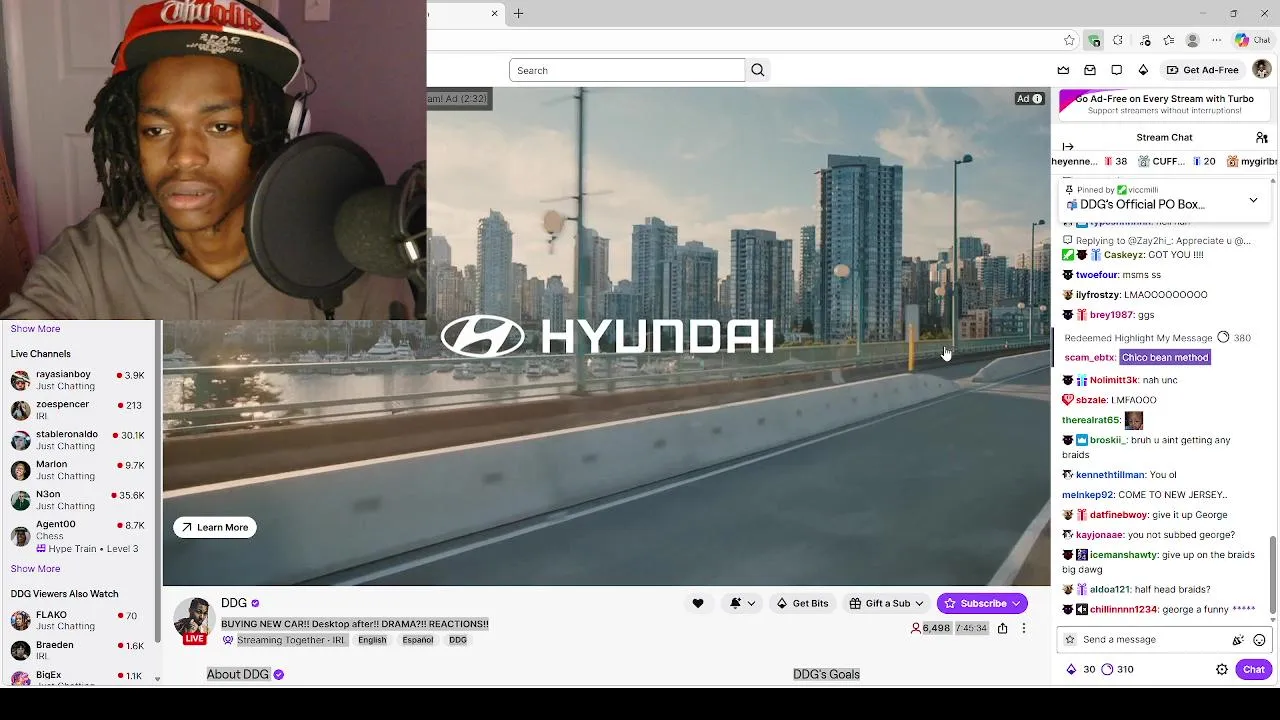Open the browser profile icon

(x=1192, y=41)
